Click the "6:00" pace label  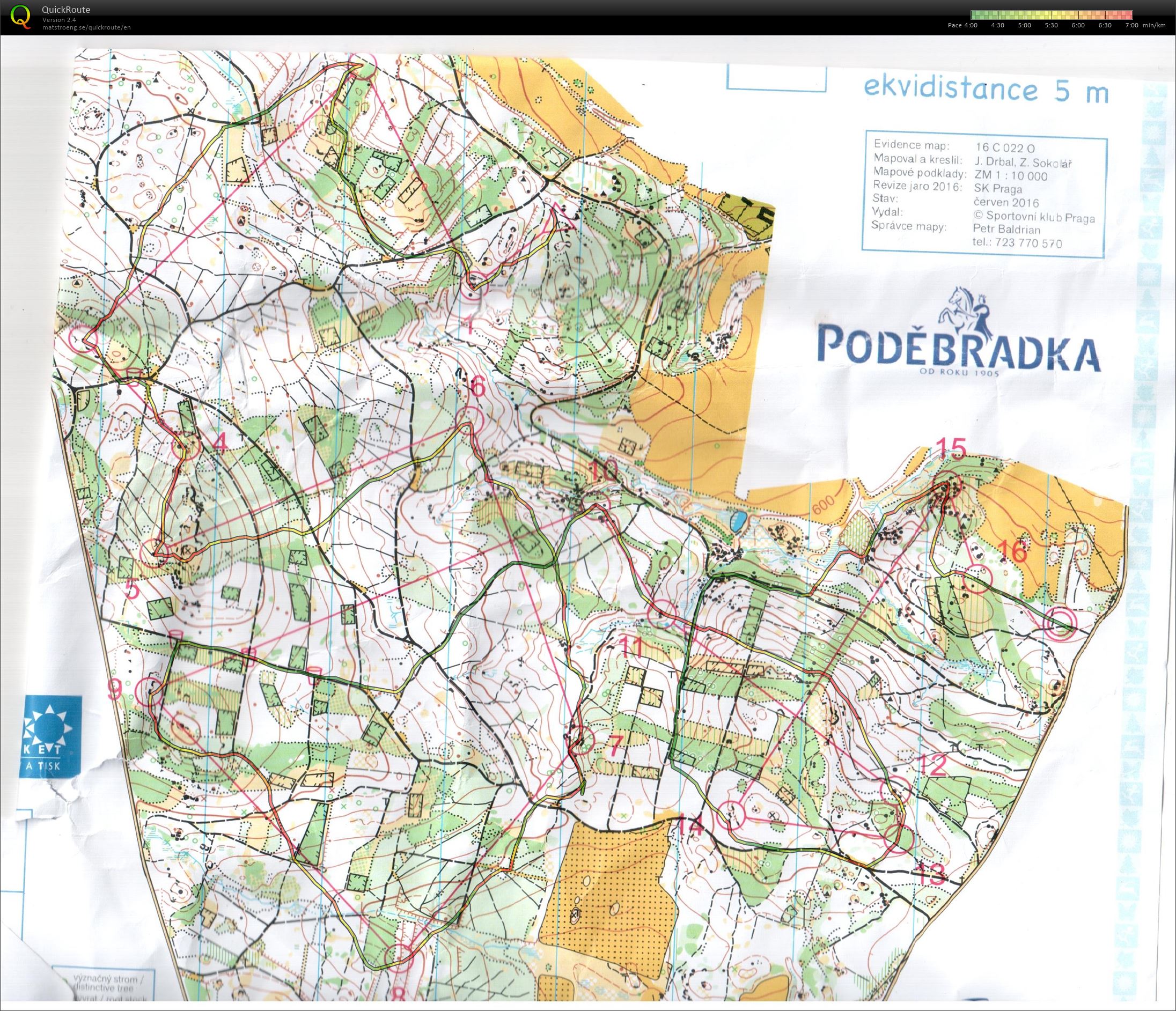(x=1078, y=26)
